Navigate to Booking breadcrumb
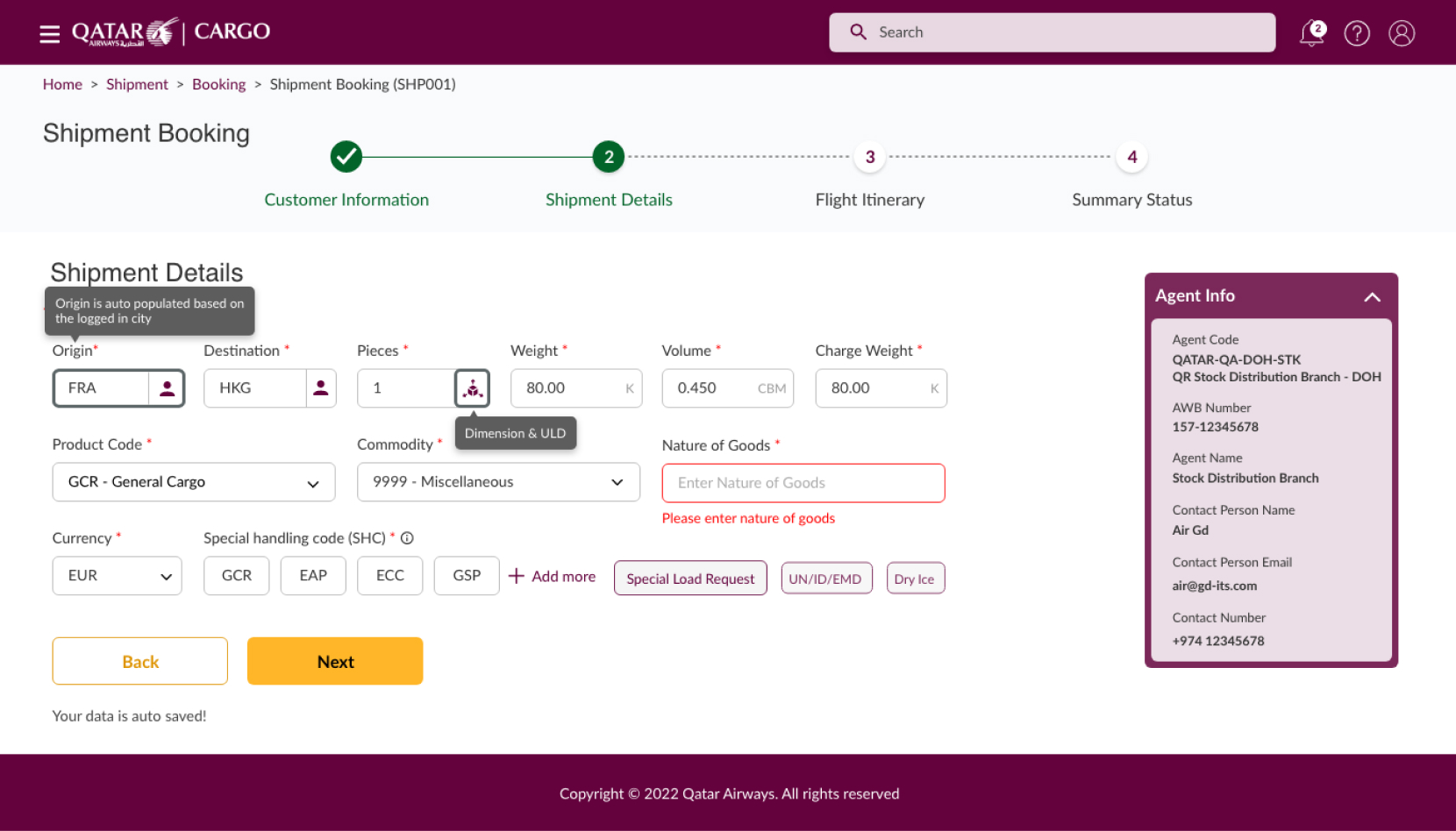 pyautogui.click(x=218, y=84)
